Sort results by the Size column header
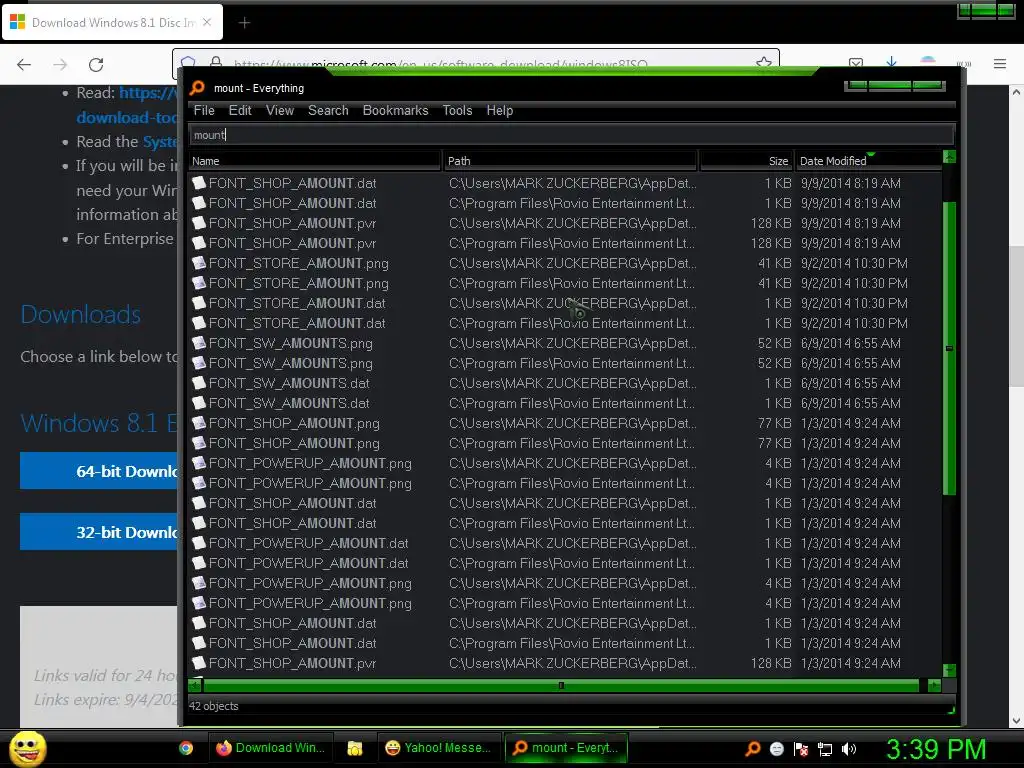This screenshot has height=768, width=1024. [746, 161]
